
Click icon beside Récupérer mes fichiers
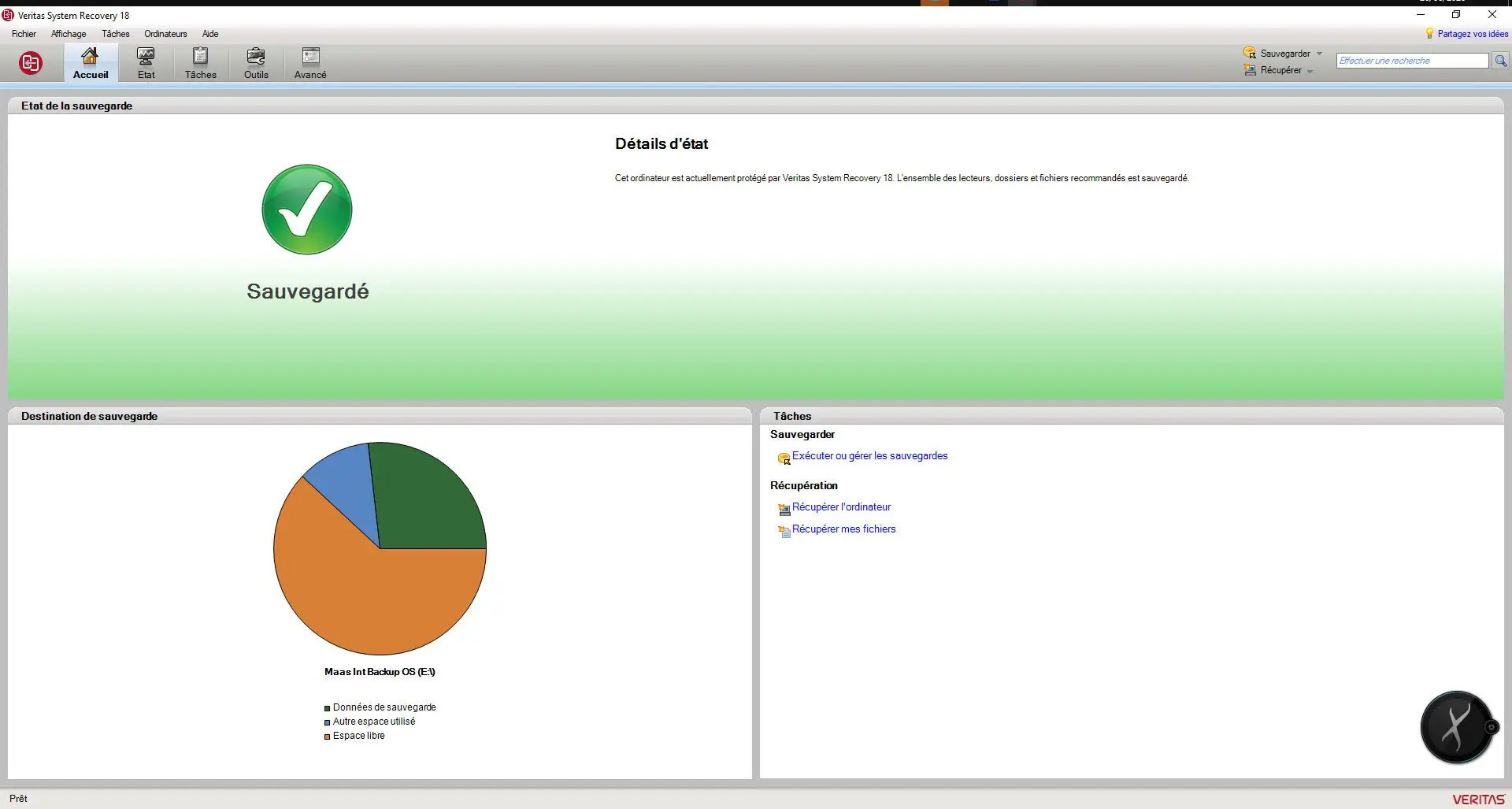(784, 532)
